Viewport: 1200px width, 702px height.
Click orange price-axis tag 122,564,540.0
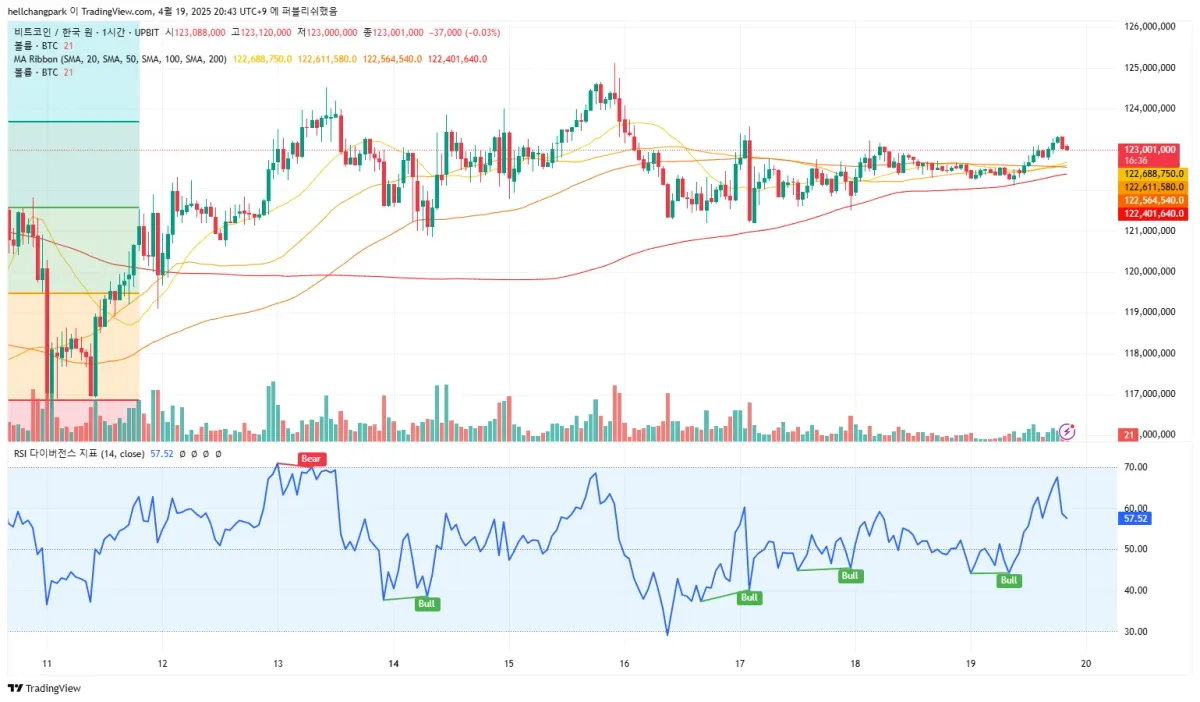tap(1153, 200)
